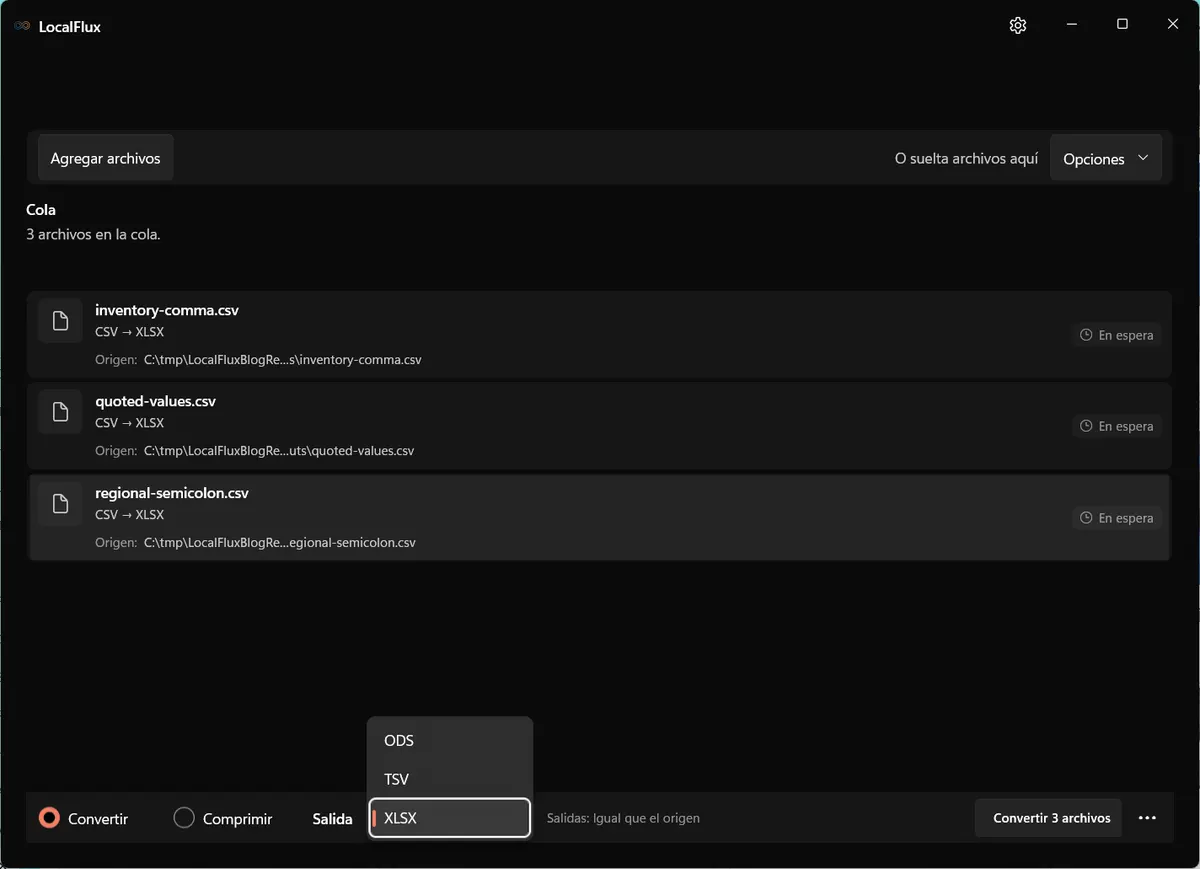
Task: Click the Agregar archivos button
Action: tap(106, 158)
